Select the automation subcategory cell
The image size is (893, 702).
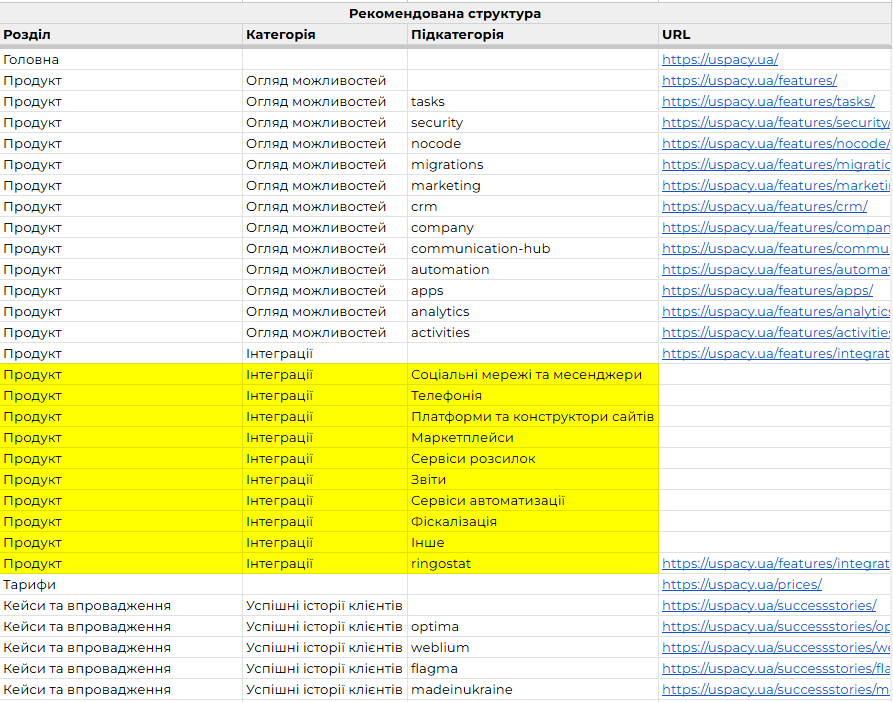[x=532, y=270]
